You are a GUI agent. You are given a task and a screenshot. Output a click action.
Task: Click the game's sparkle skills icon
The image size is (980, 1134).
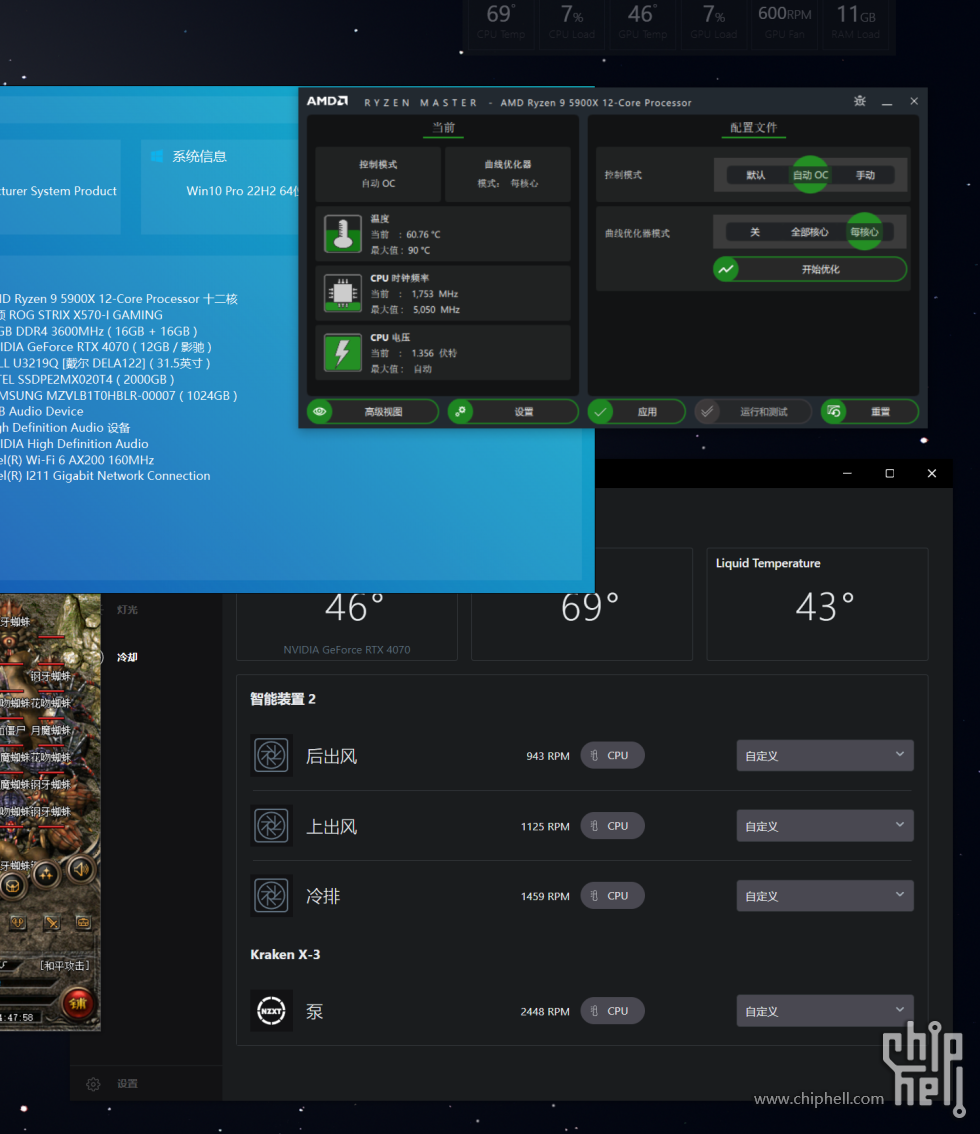point(46,874)
